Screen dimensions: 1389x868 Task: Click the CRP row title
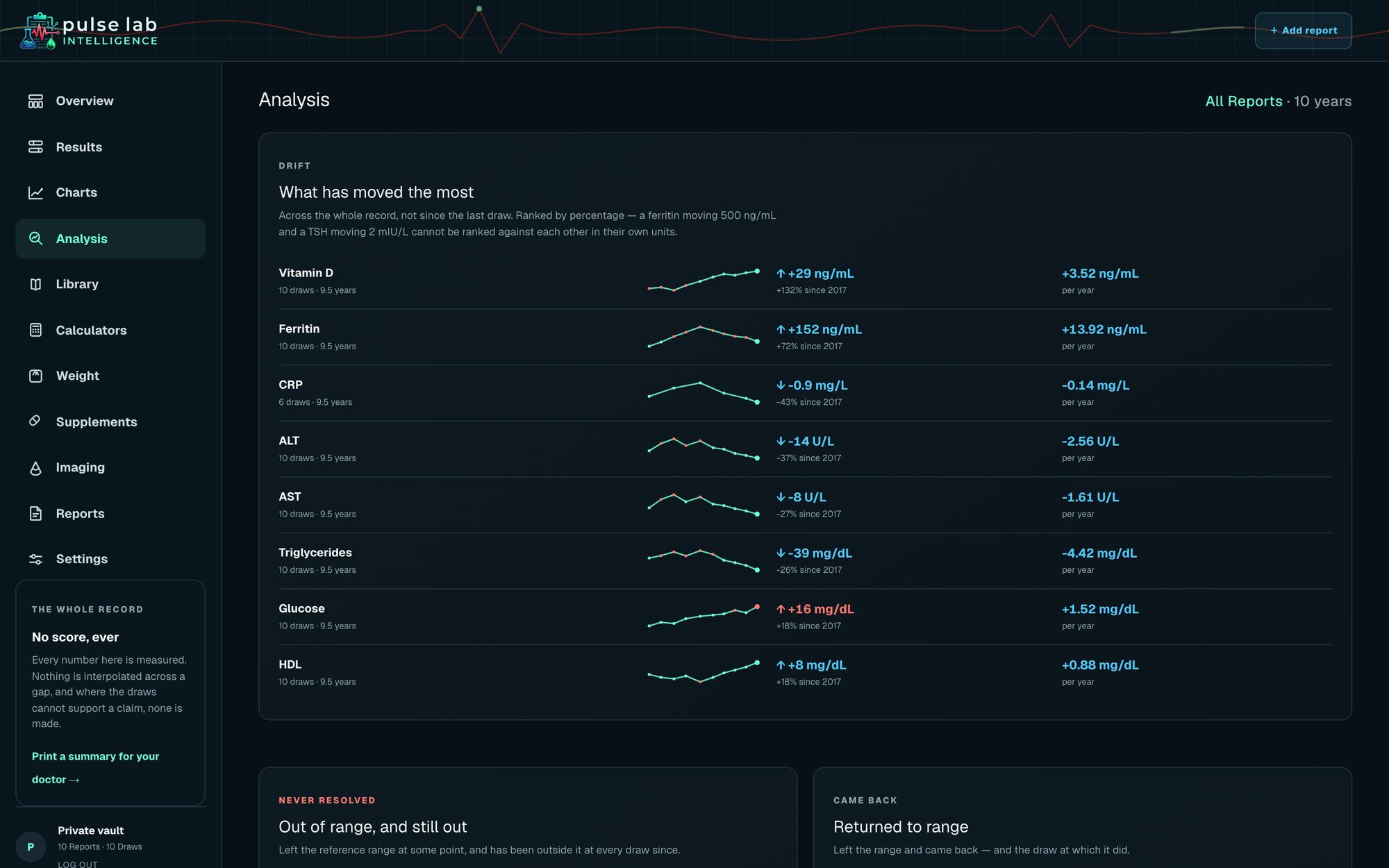coord(290,385)
